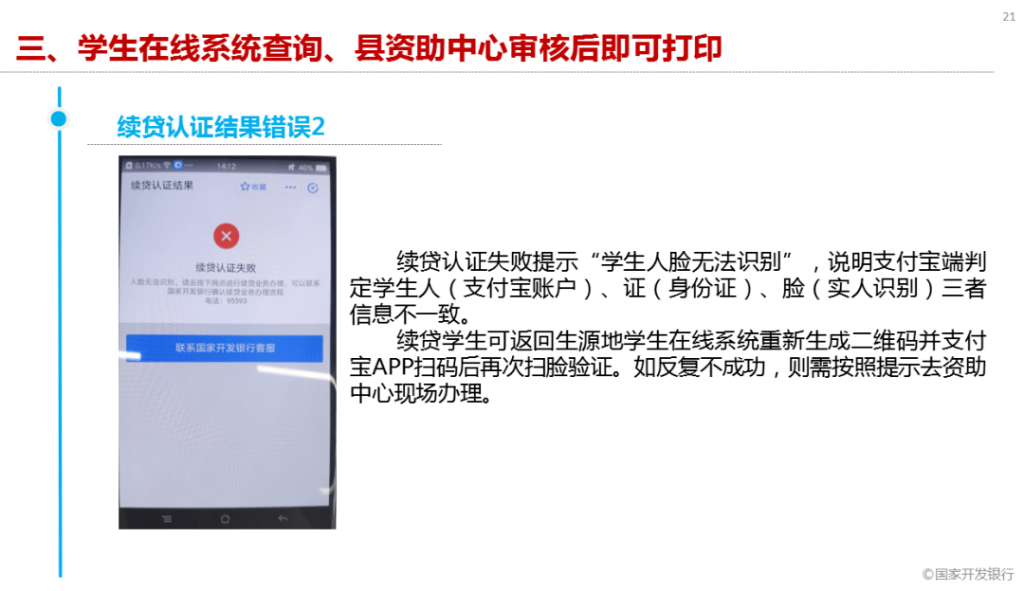Tap the phone's menu navigation button
This screenshot has height=591, width=1024.
coord(167,519)
